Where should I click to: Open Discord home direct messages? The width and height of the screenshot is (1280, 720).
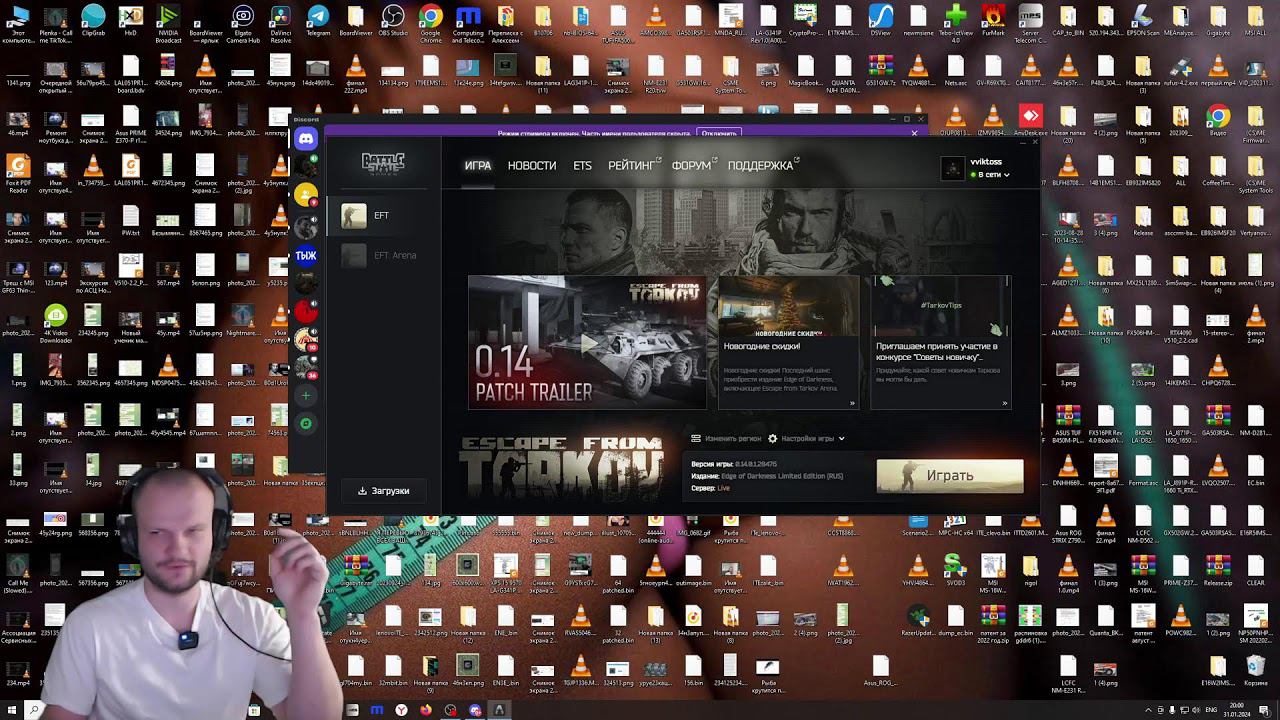306,139
